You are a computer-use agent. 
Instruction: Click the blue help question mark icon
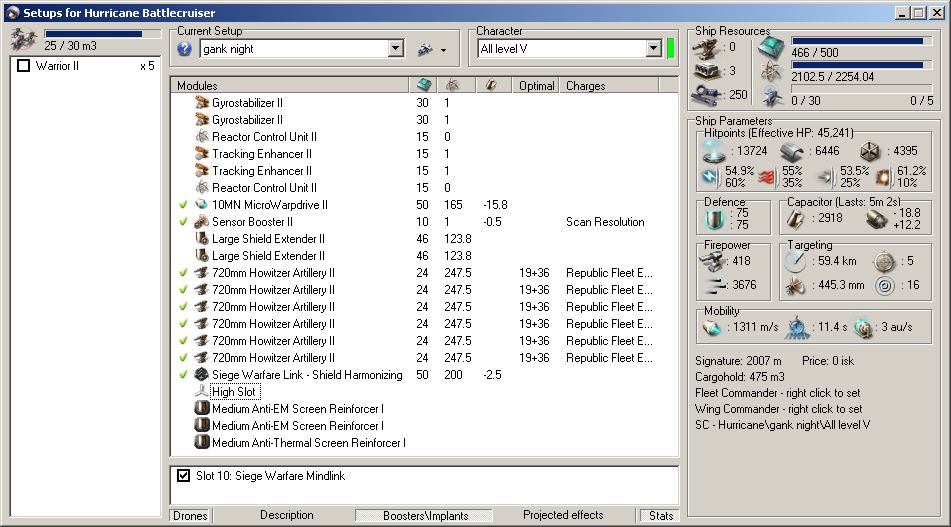click(x=184, y=49)
